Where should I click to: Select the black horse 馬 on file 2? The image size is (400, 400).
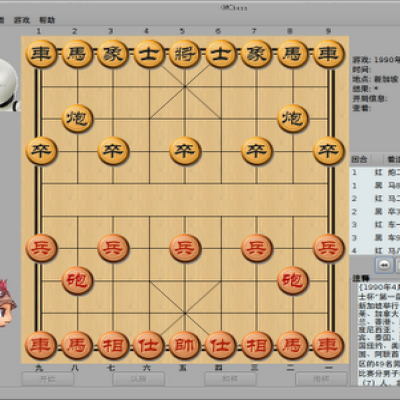77,54
